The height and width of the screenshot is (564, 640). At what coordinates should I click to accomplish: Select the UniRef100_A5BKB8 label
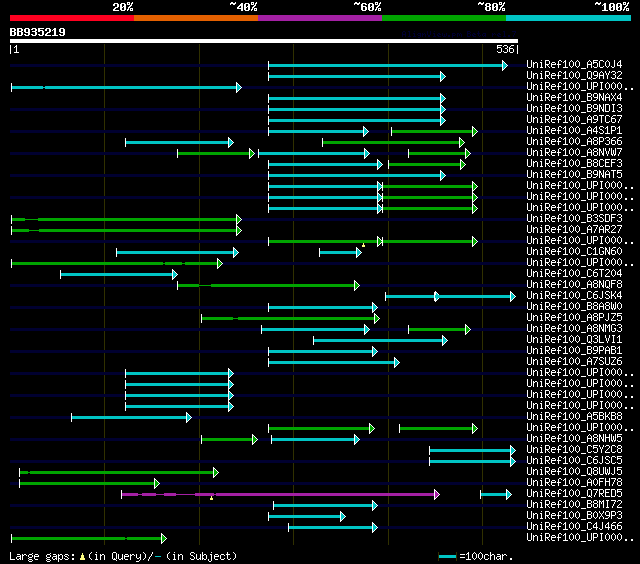pyautogui.click(x=574, y=417)
